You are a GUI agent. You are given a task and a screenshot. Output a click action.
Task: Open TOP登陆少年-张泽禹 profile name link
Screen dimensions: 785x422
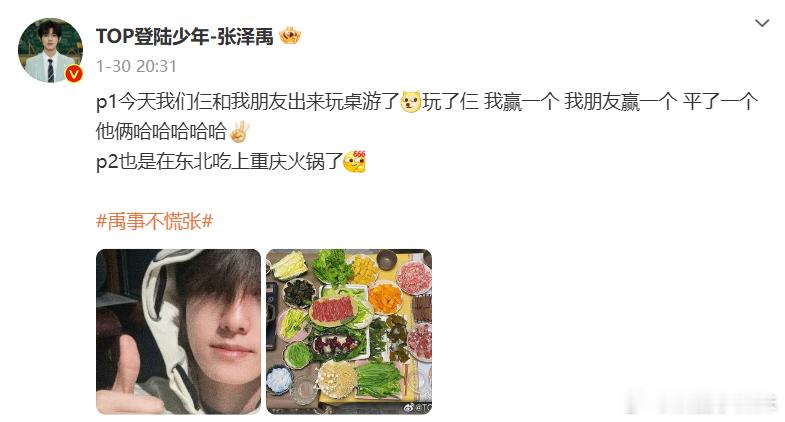[185, 37]
